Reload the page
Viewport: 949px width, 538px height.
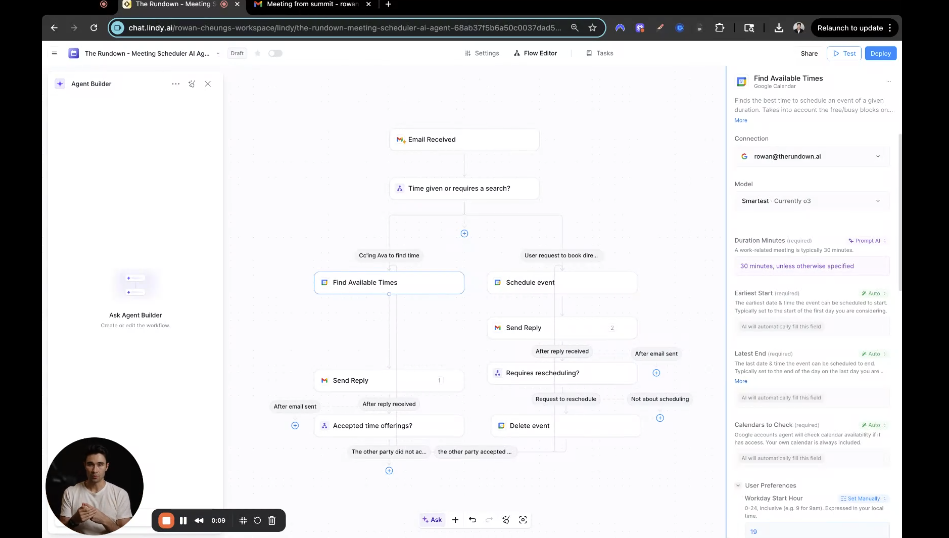coord(93,28)
